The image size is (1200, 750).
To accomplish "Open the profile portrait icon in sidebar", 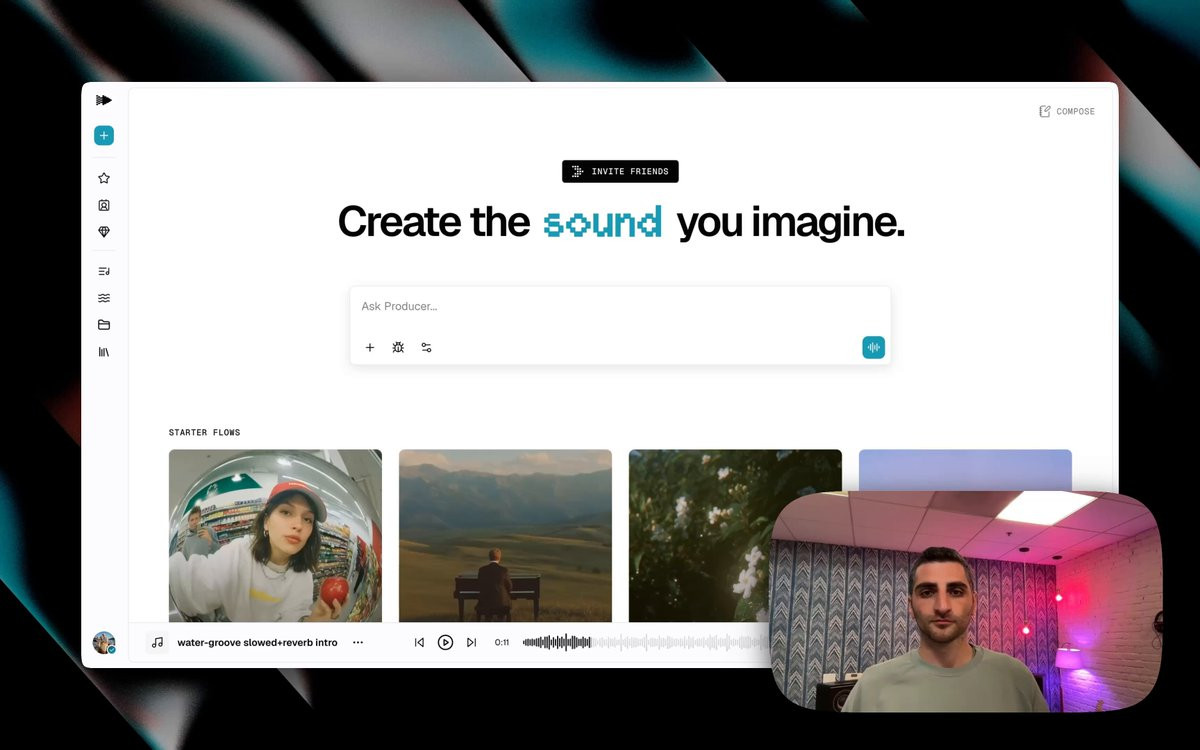I will [104, 205].
